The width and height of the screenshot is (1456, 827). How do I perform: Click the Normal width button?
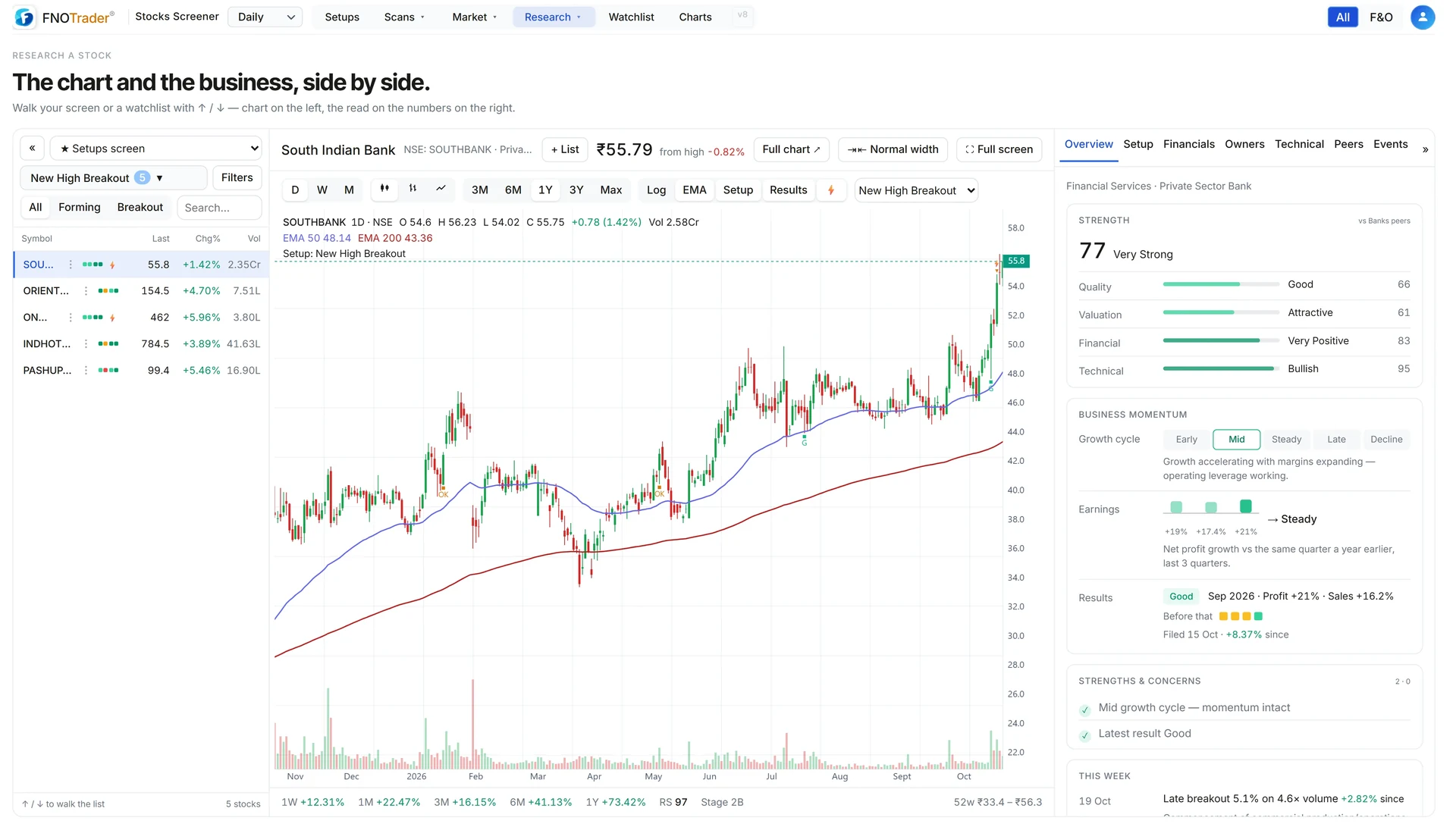coord(893,149)
